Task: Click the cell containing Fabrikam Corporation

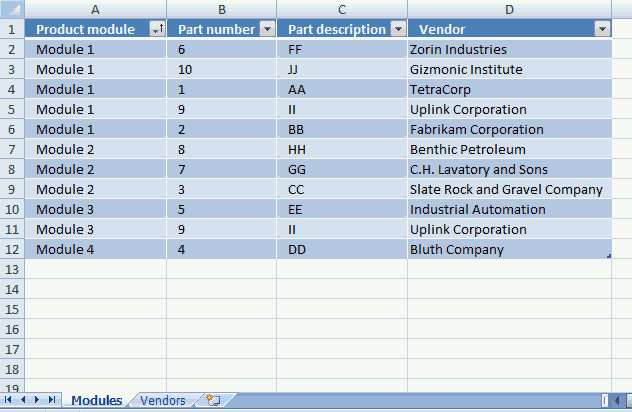Action: pos(509,129)
